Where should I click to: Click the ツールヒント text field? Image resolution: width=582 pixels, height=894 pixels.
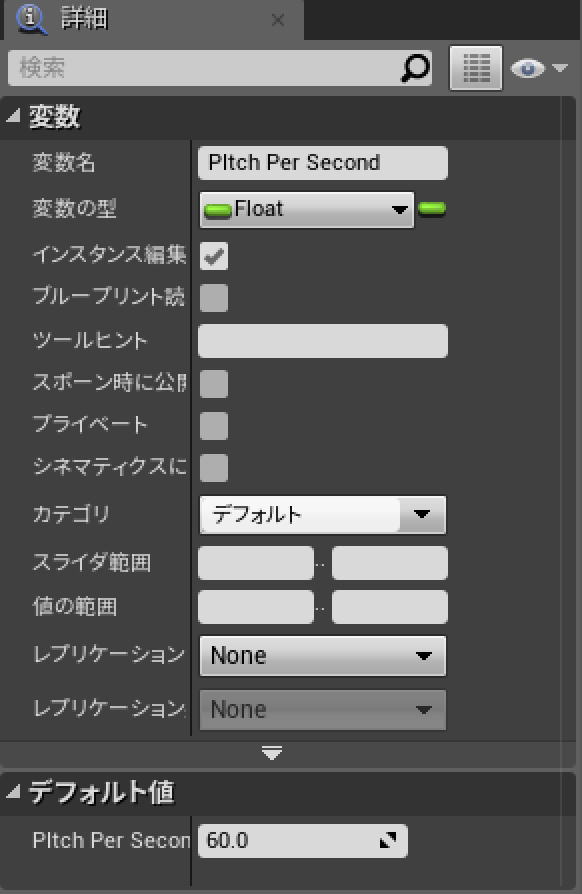point(323,341)
